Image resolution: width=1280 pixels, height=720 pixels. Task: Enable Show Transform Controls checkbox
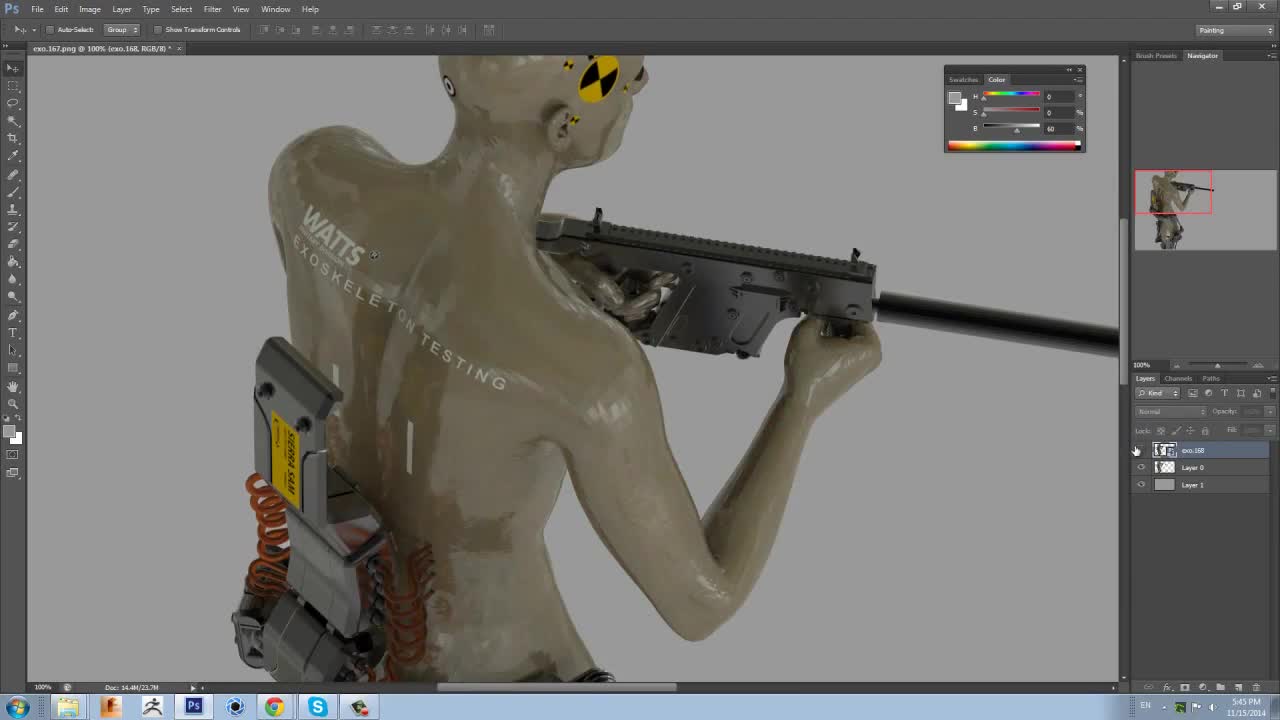[158, 30]
